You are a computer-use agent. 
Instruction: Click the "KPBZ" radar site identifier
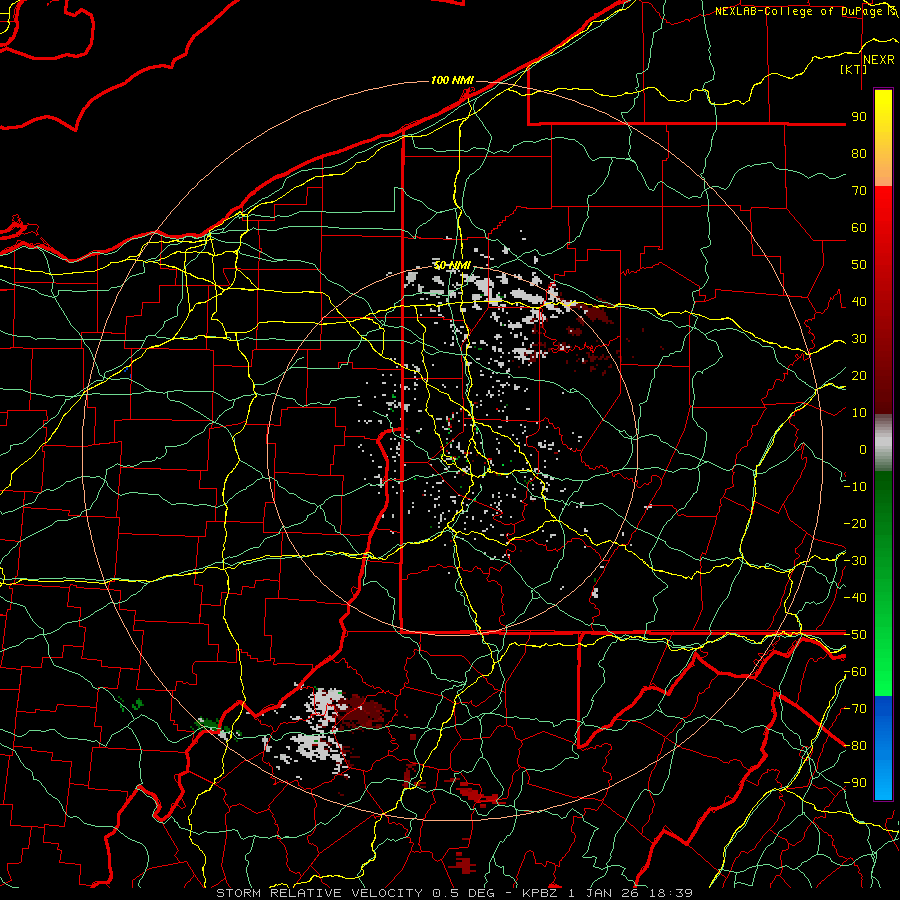pos(542,893)
